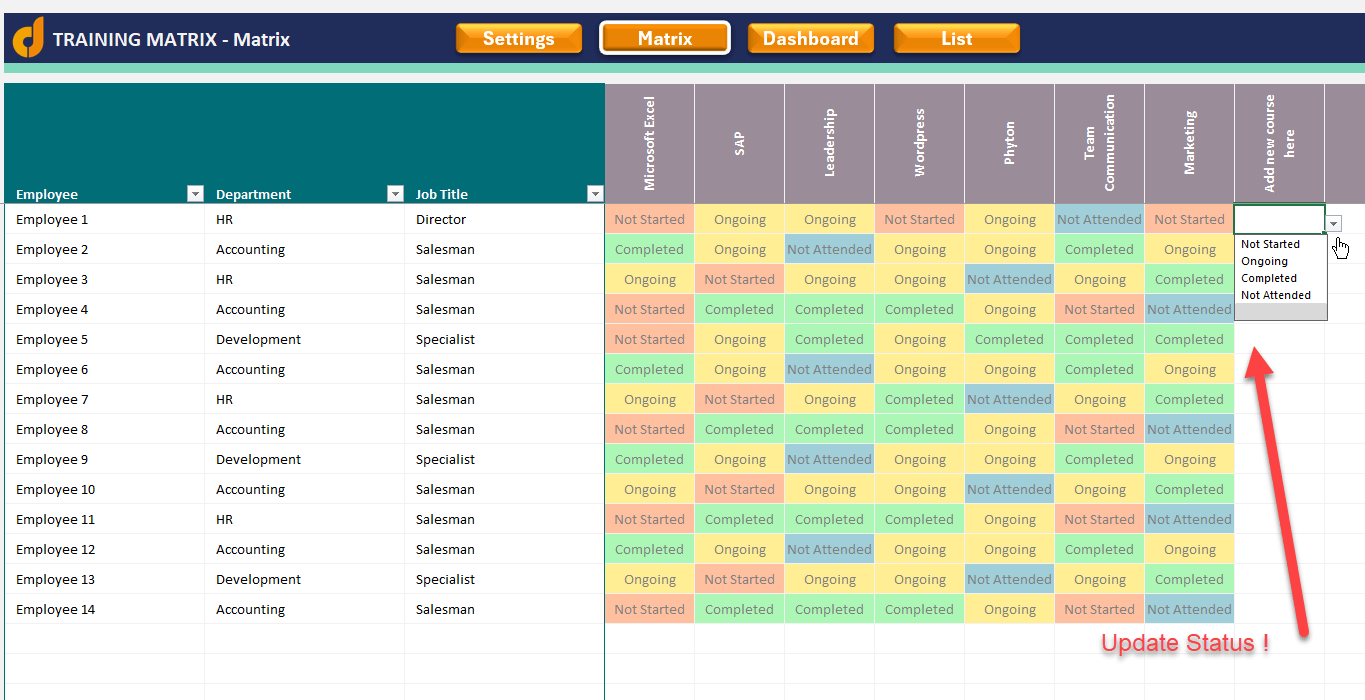Select Employee 4's Wordpress 'Completed' cell
The image size is (1365, 700).
920,309
